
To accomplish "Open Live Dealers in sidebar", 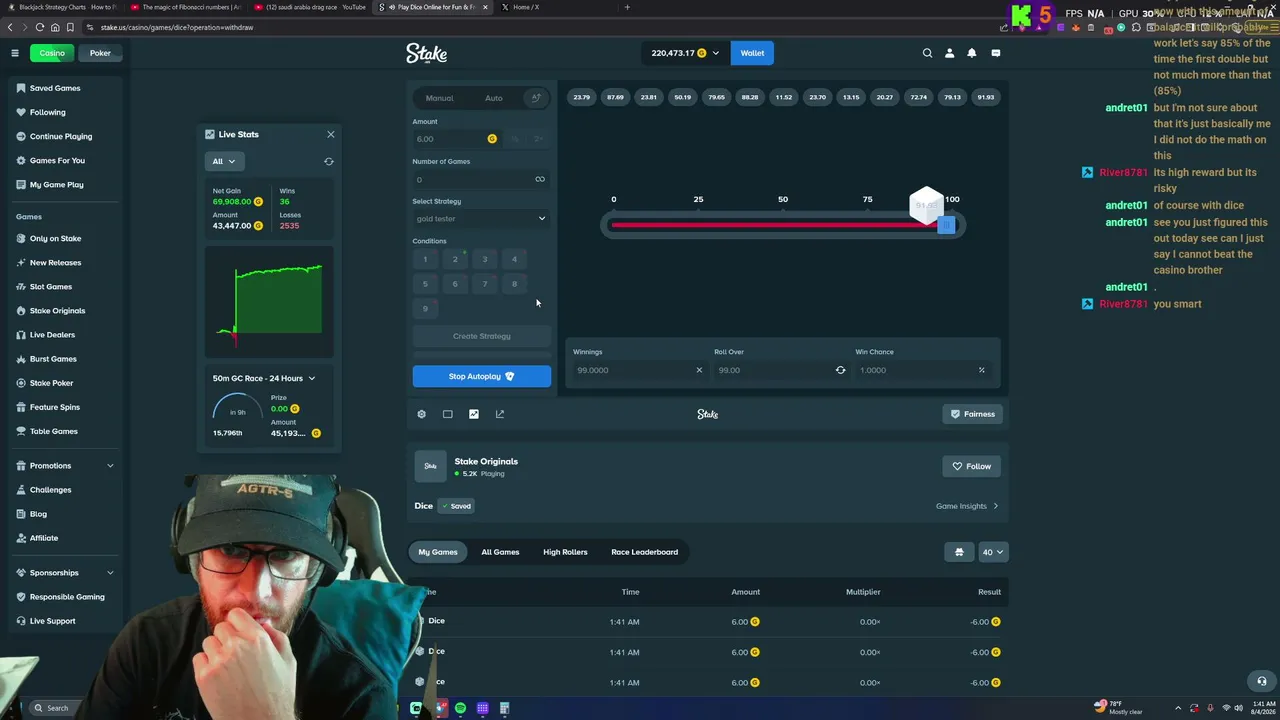I will [52, 334].
